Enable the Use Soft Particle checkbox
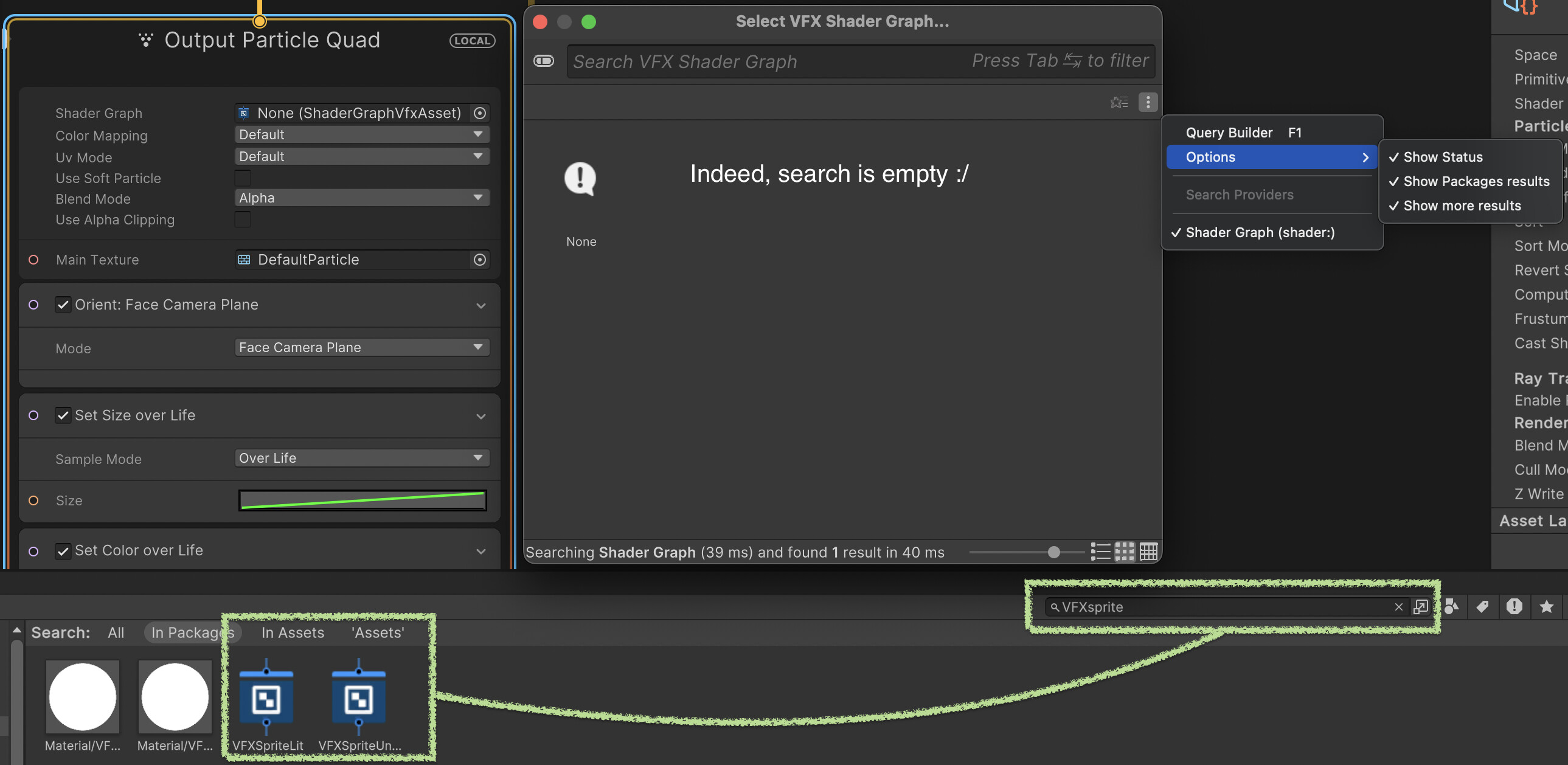Screen dimensions: 1568x765 [x=243, y=178]
